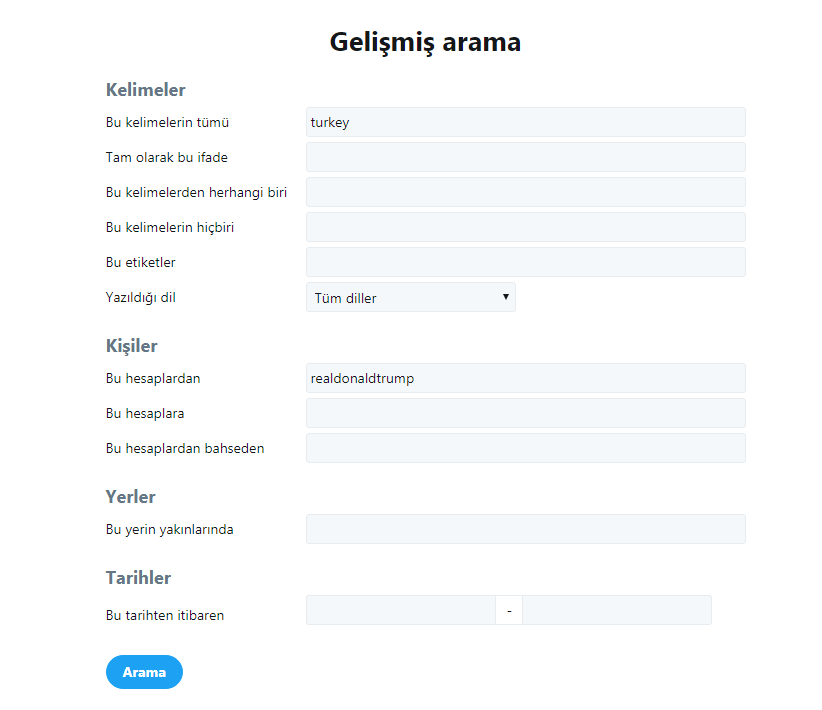
Task: Click the 'Yerler' section heading
Action: (x=131, y=497)
